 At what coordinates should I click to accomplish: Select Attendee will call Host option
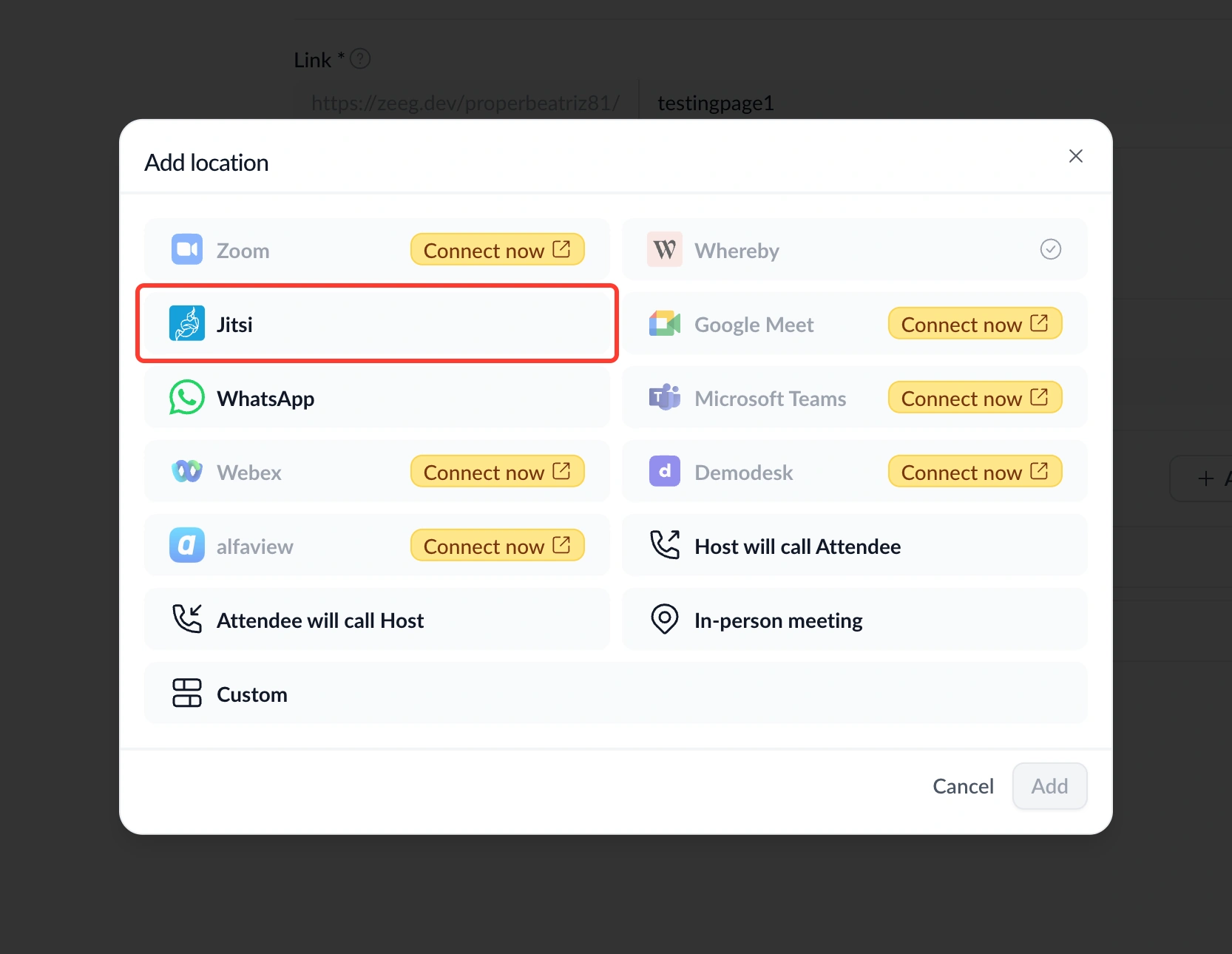click(377, 619)
